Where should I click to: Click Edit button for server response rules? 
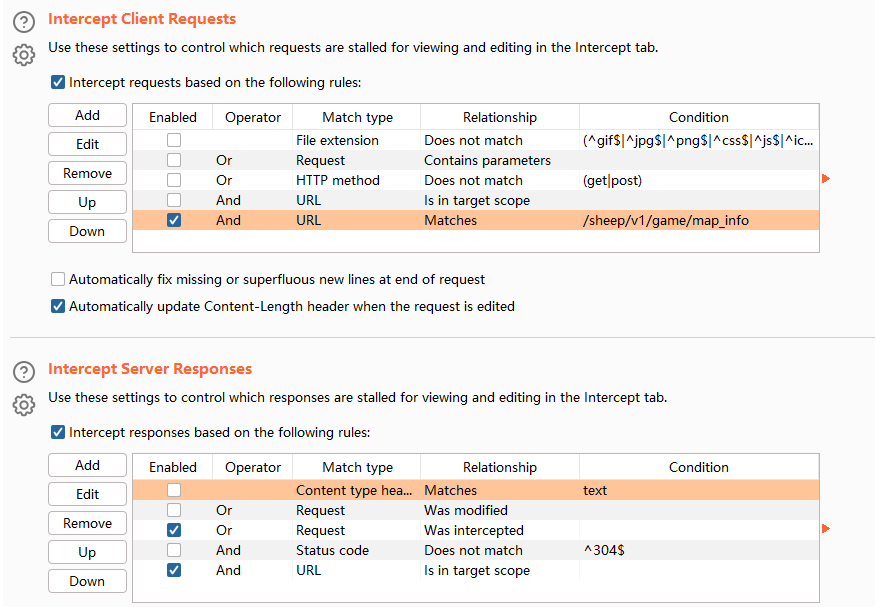(88, 494)
